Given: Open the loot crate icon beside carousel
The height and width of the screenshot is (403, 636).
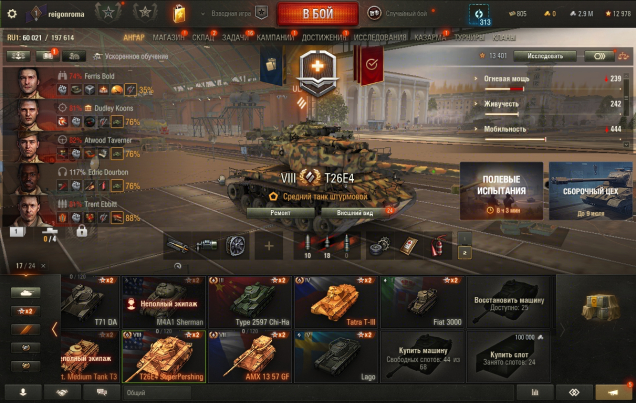Looking at the screenshot, I should 601,307.
